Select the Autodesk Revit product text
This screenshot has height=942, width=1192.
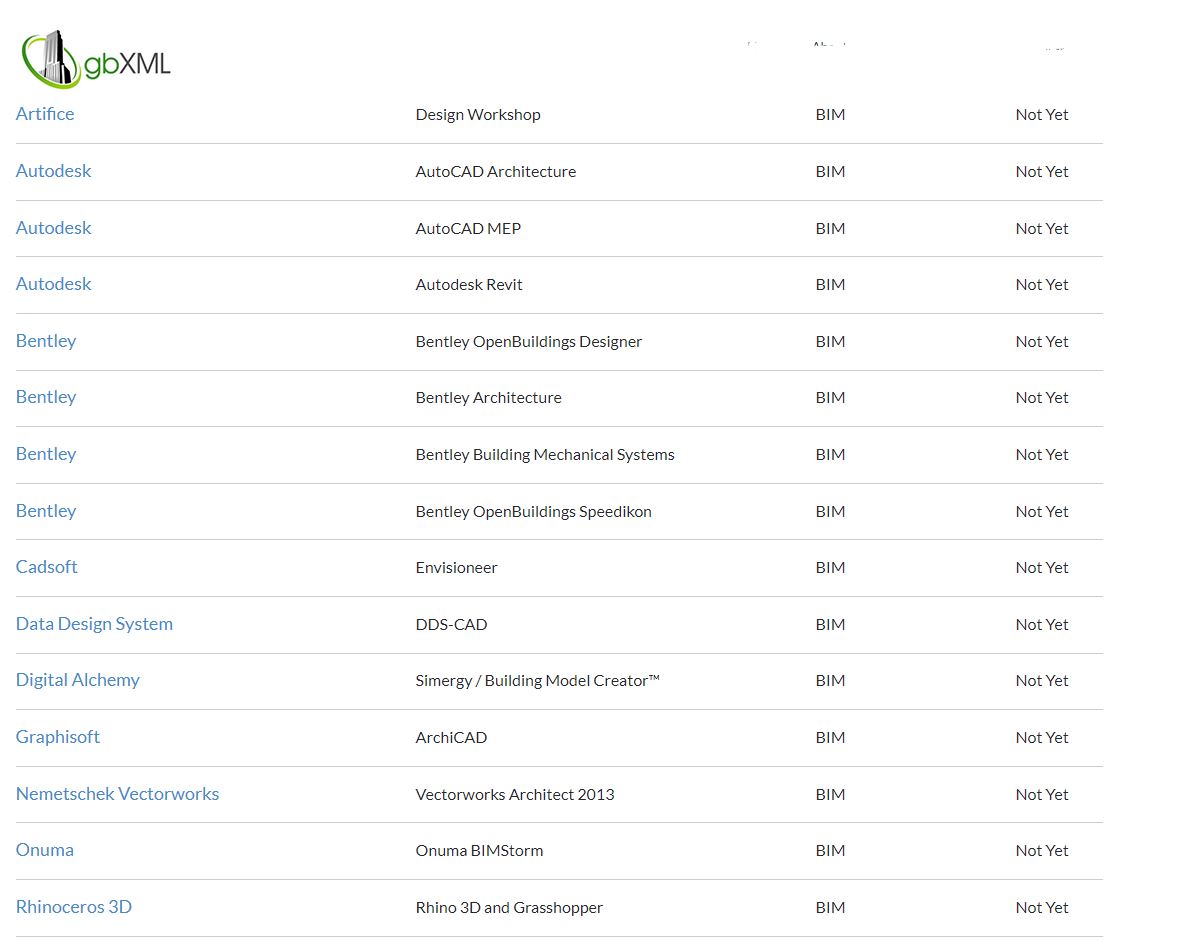[x=469, y=285]
